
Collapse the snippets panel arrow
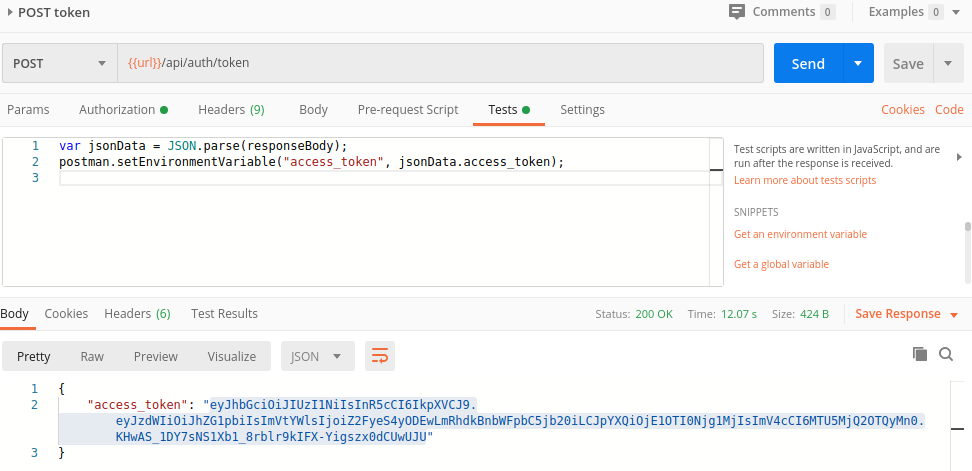click(959, 157)
